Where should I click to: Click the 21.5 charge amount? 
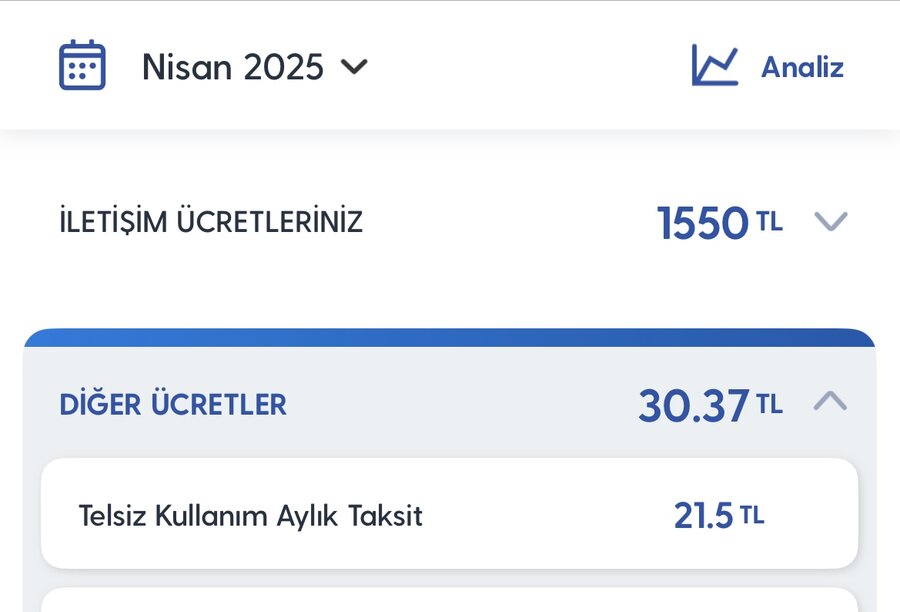point(703,516)
